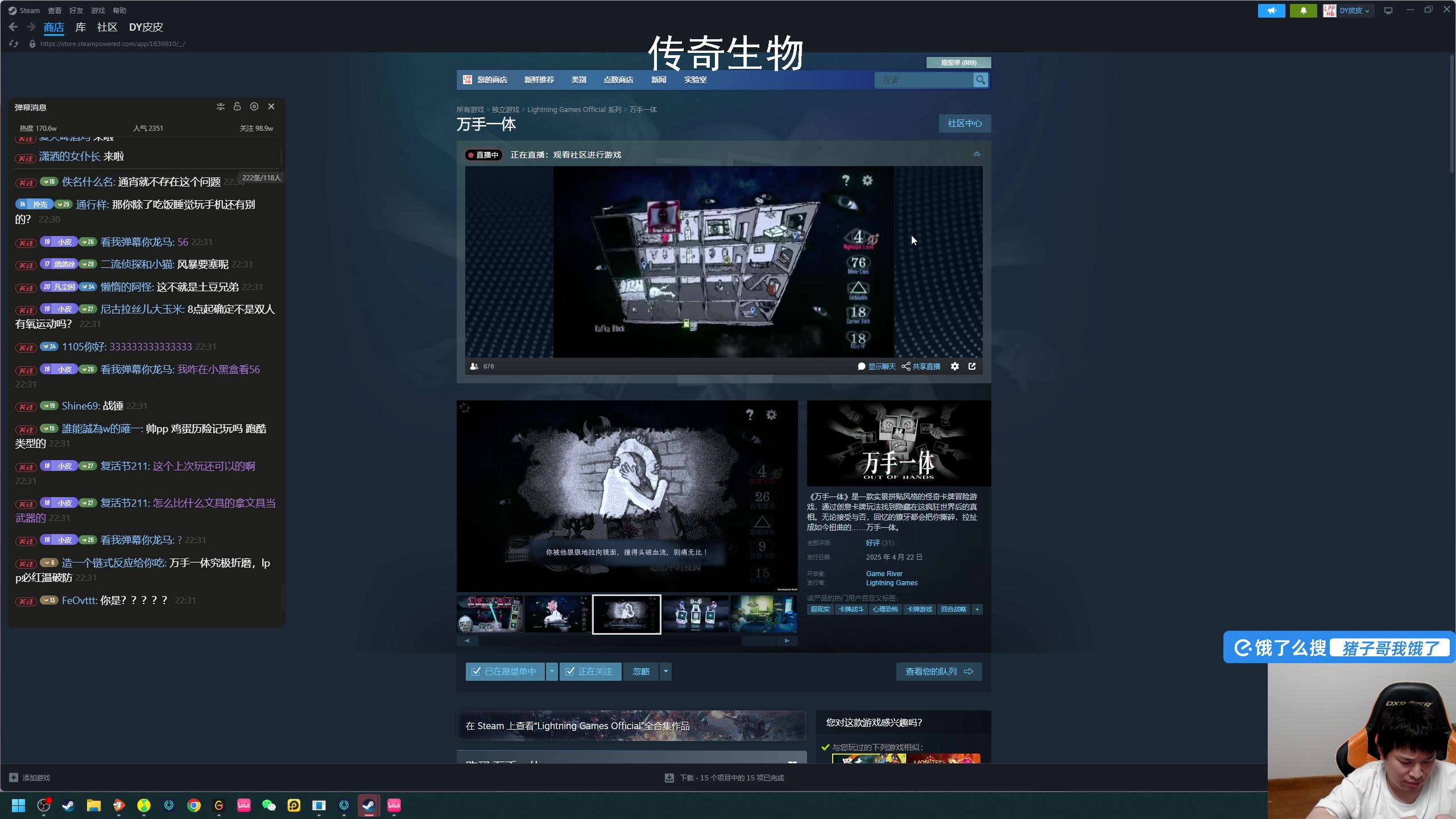Screen dimensions: 1456x819
Task: Go back with the Steam back arrow
Action: pyautogui.click(x=13, y=27)
